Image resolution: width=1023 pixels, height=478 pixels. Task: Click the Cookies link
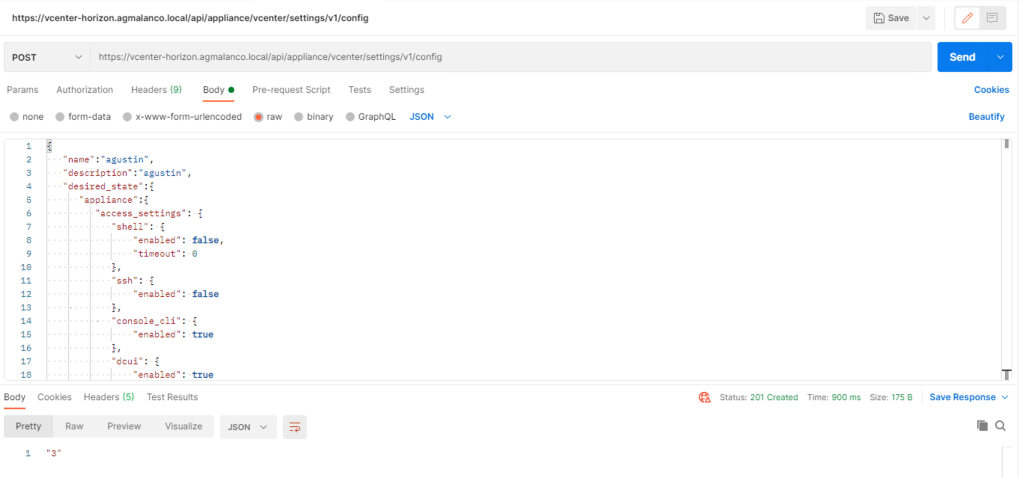[x=991, y=90]
